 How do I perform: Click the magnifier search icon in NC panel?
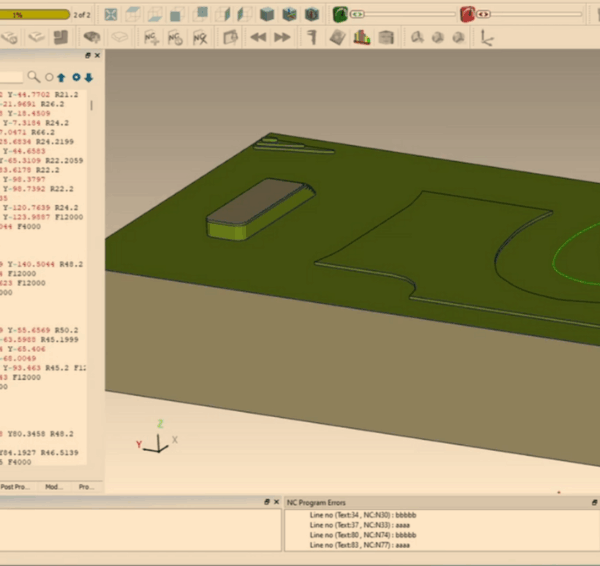coord(34,77)
